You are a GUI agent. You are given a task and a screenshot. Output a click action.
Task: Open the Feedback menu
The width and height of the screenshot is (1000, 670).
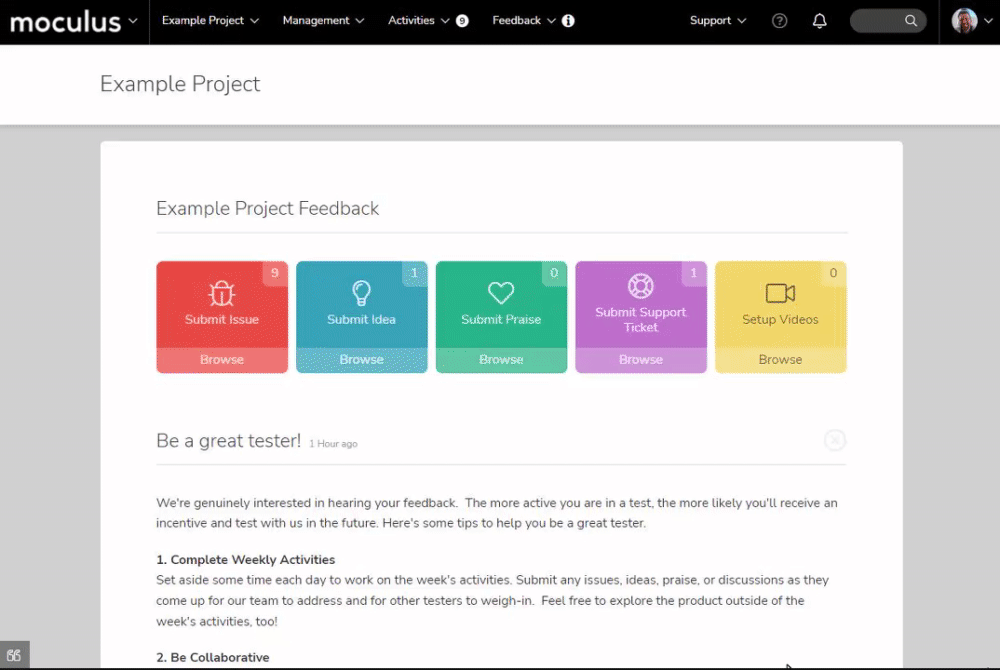(x=523, y=21)
